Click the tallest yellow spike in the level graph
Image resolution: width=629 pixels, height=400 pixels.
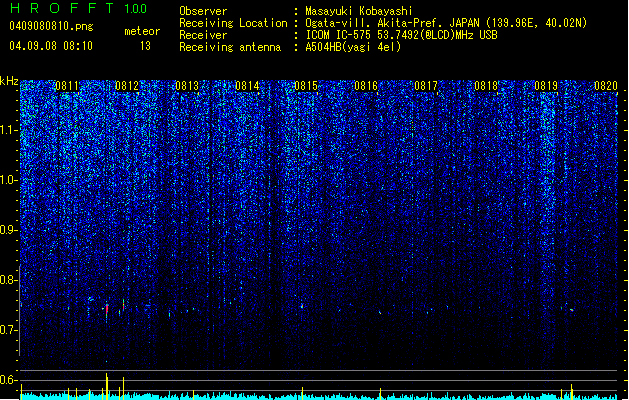click(x=106, y=386)
